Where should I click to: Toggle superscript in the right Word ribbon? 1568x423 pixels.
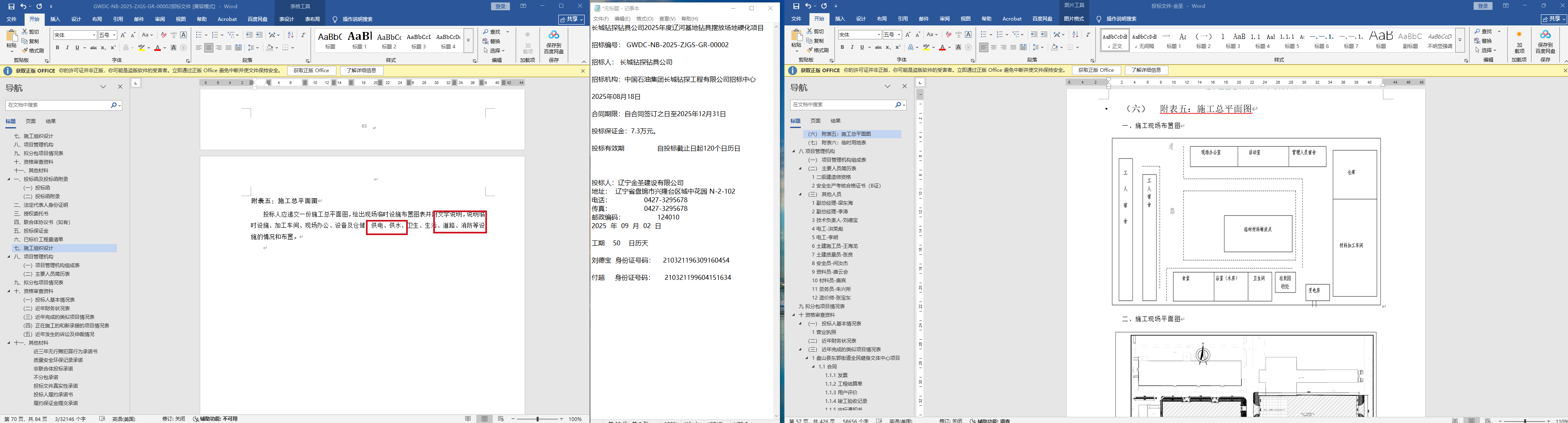tap(898, 47)
